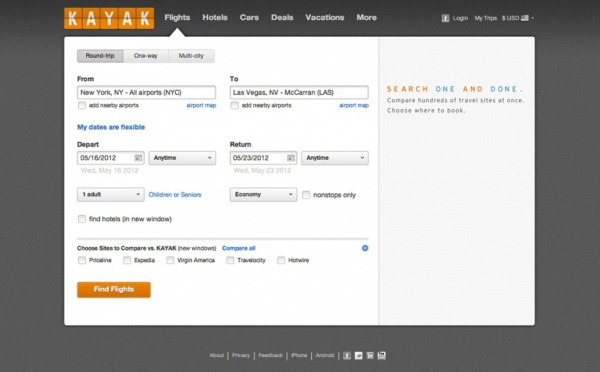Select the Multi-city tab
Screen dimensions: 600x372
[x=191, y=56]
